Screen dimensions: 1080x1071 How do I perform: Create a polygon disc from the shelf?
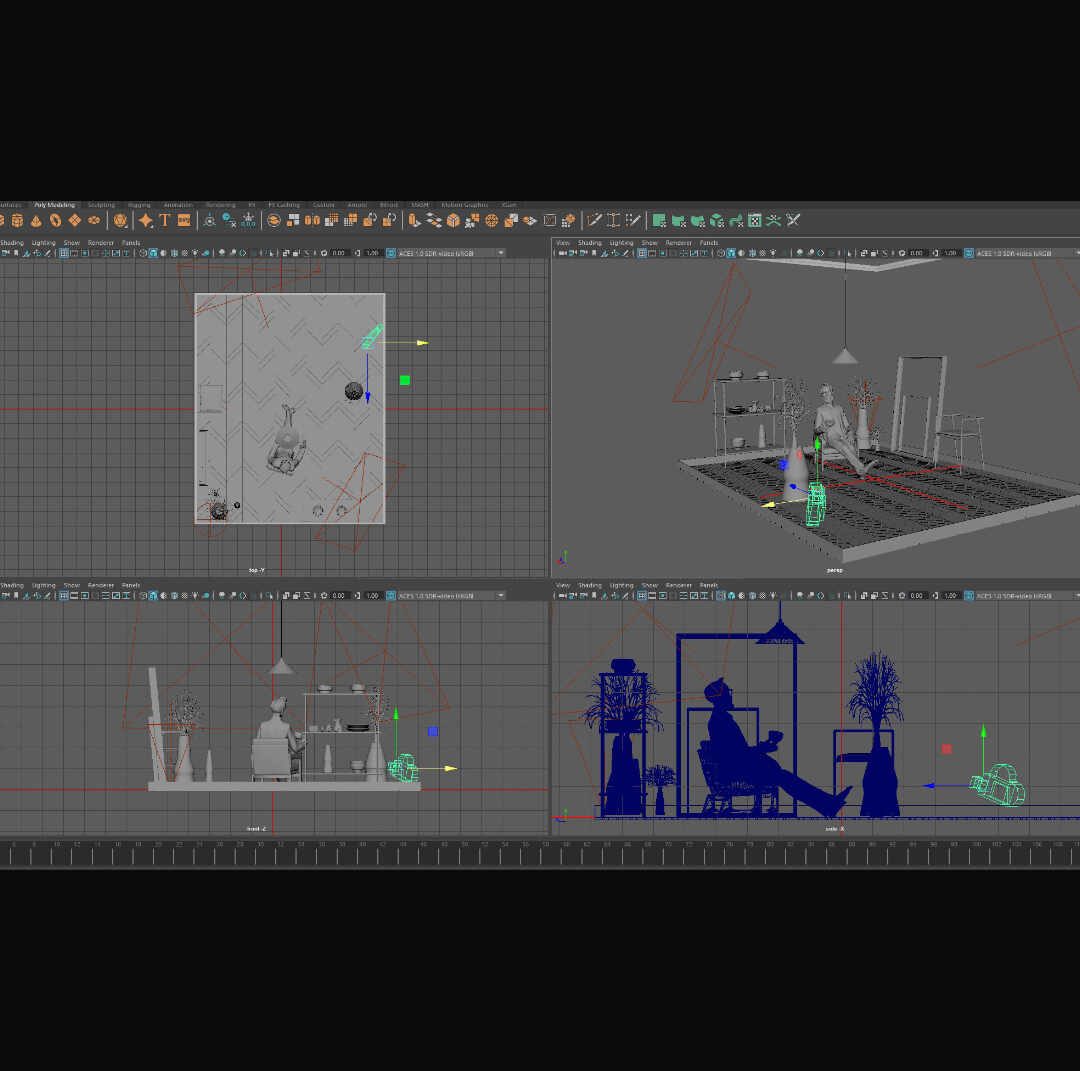[94, 221]
